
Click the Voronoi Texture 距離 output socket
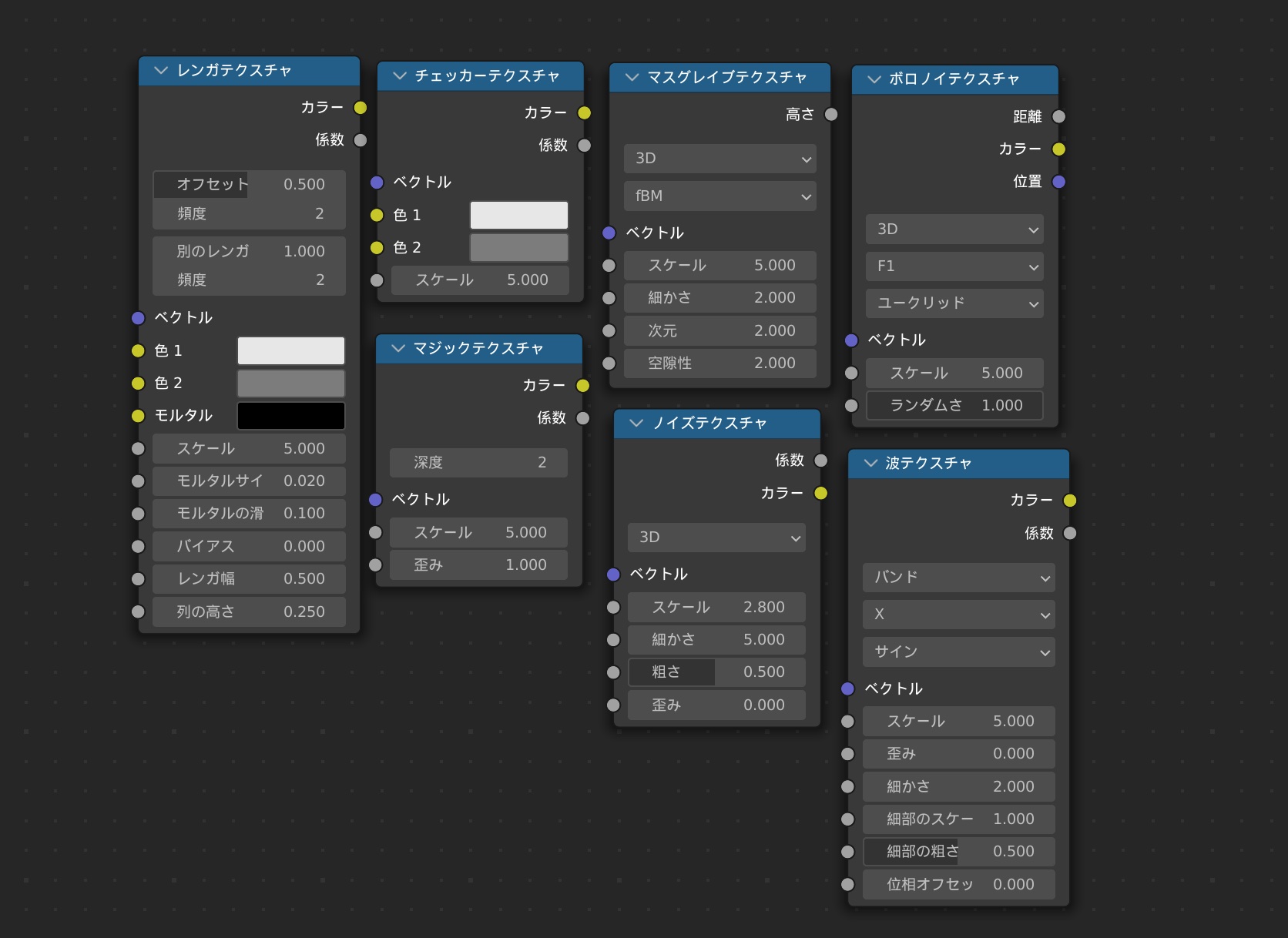click(1058, 116)
